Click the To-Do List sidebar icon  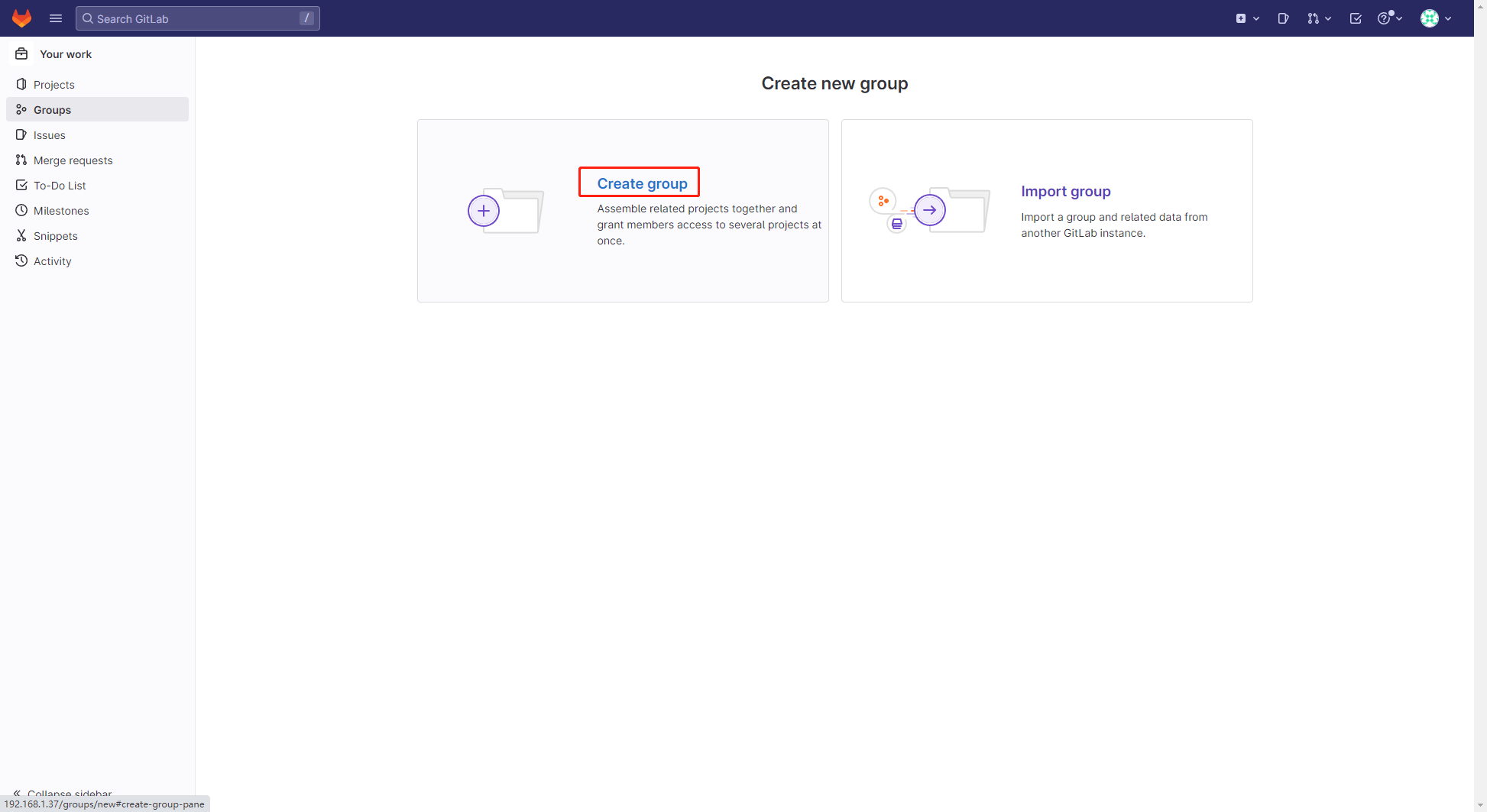[21, 185]
